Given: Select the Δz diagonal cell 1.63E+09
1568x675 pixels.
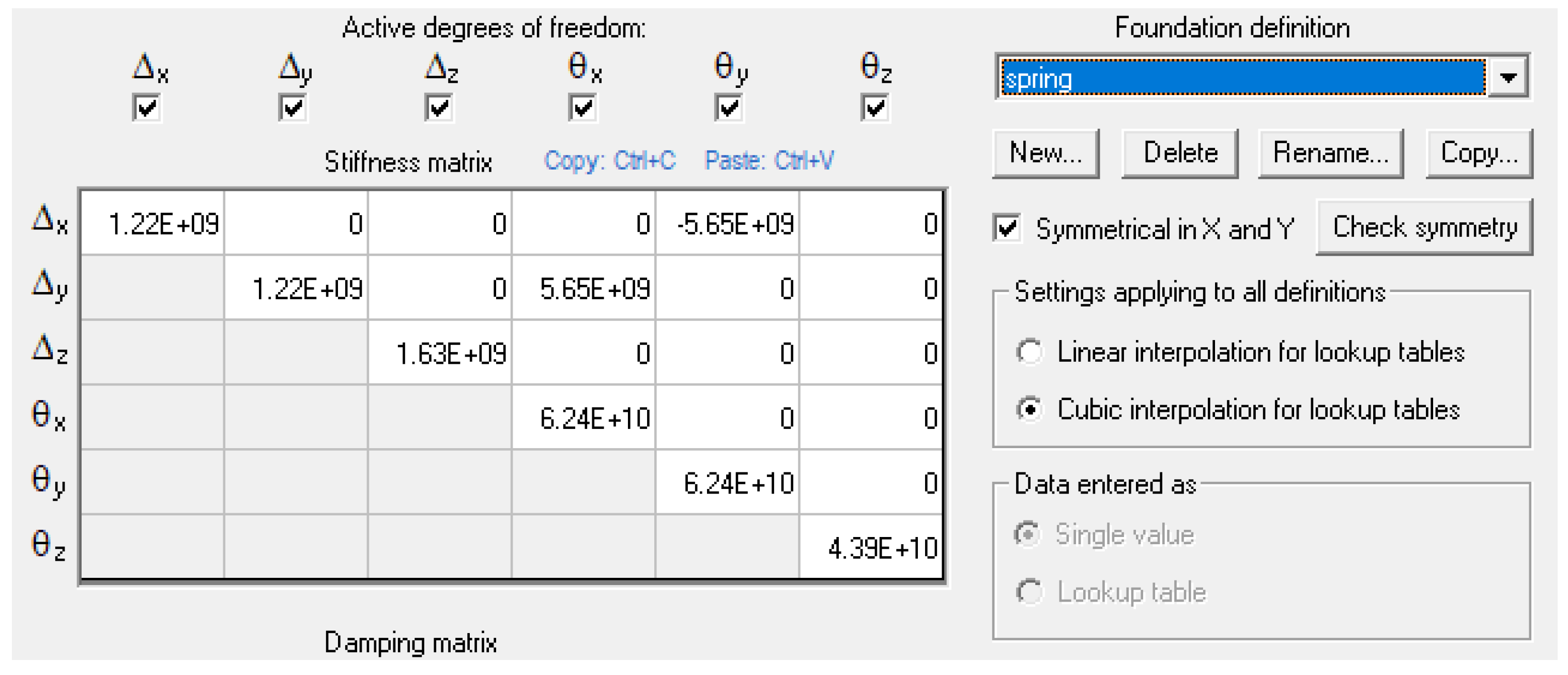Looking at the screenshot, I should 440,353.
